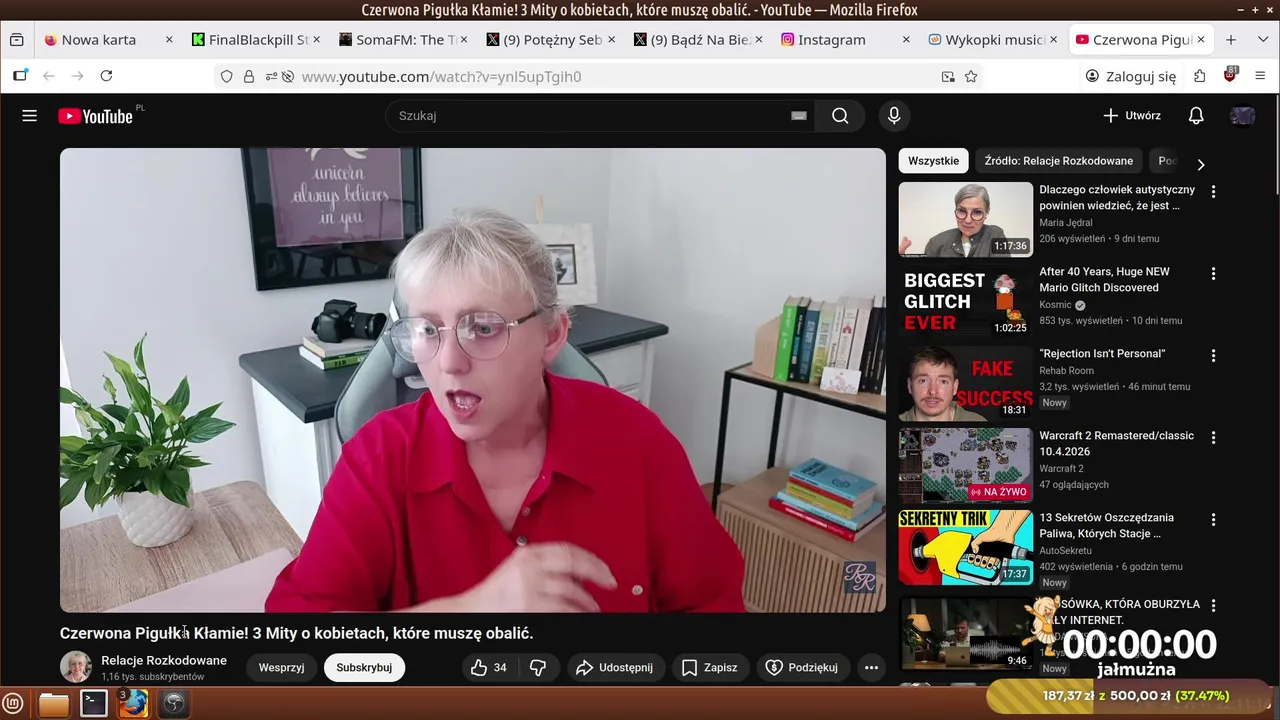The height and width of the screenshot is (720, 1280).
Task: Select the Wszystkie filter chip
Action: click(x=933, y=161)
